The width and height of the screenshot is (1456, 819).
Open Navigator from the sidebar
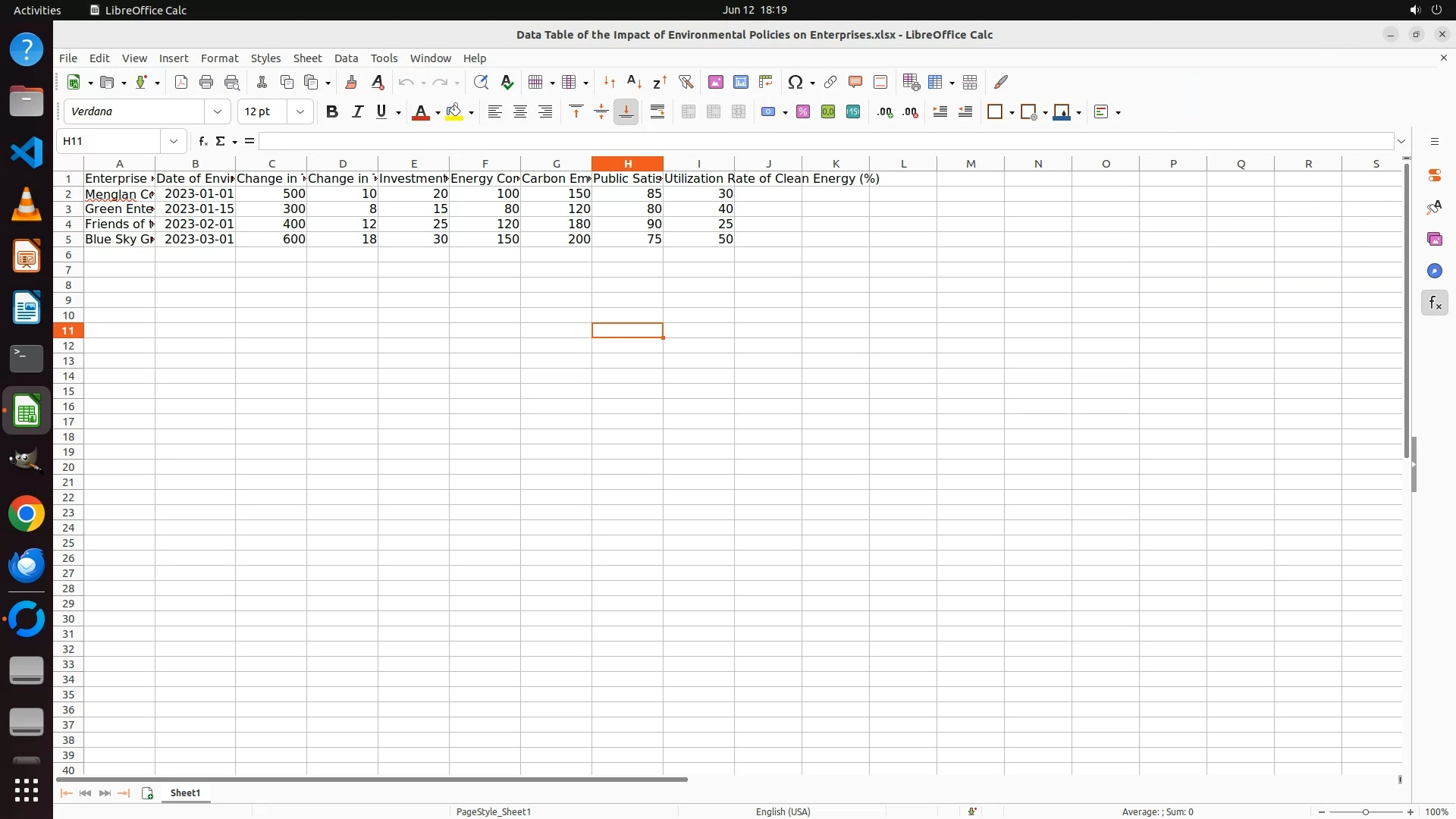[x=1434, y=271]
